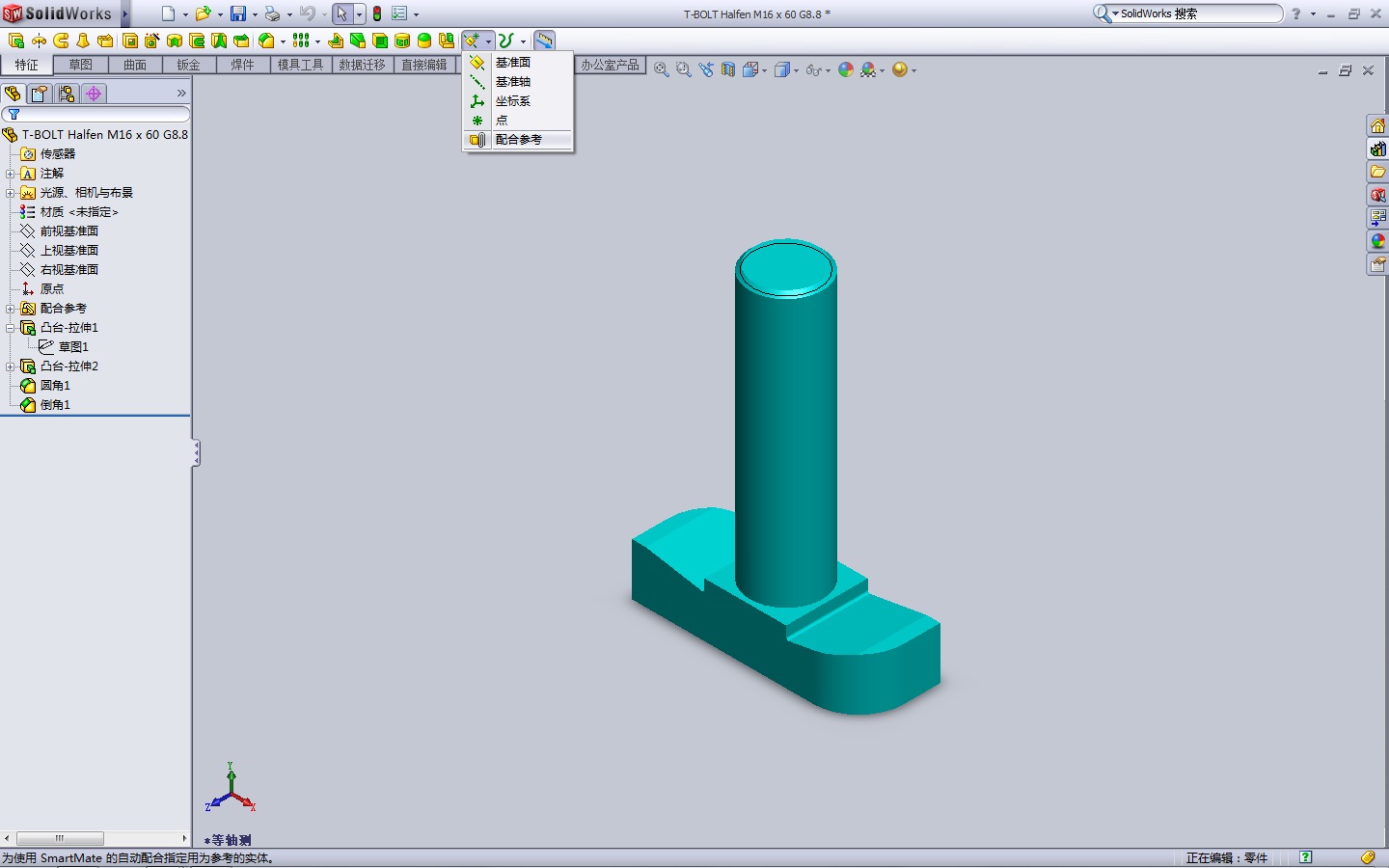
Task: Select the Dome feature tool
Action: 424,41
